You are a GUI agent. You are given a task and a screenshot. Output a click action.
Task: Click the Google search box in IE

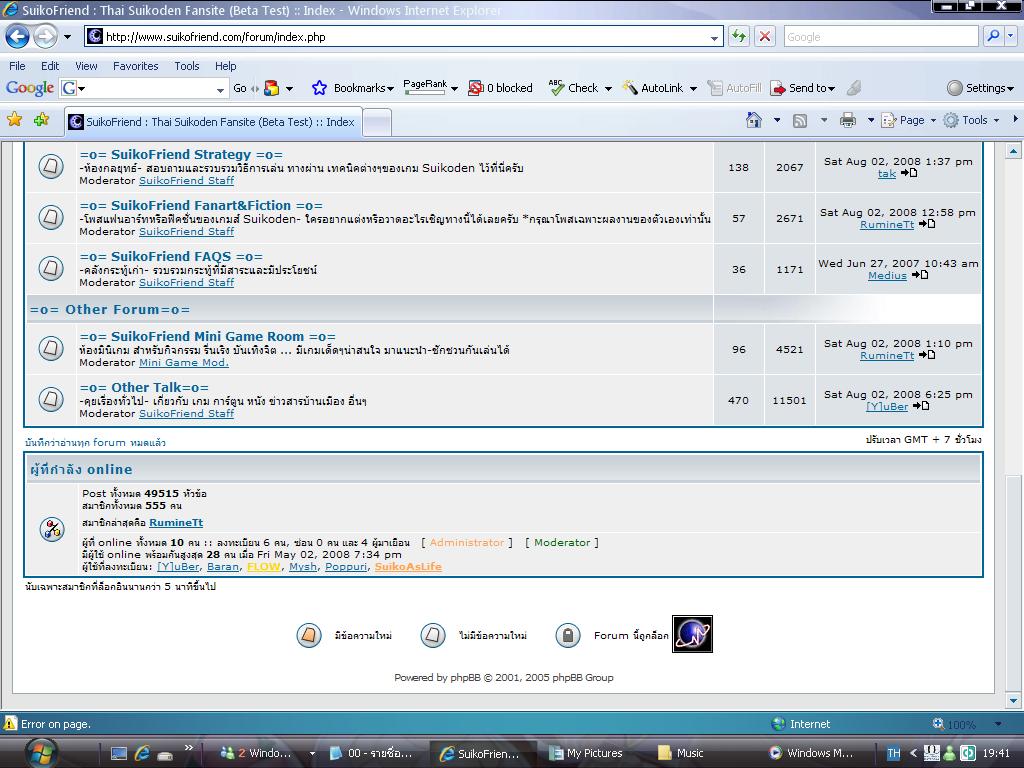(x=878, y=37)
